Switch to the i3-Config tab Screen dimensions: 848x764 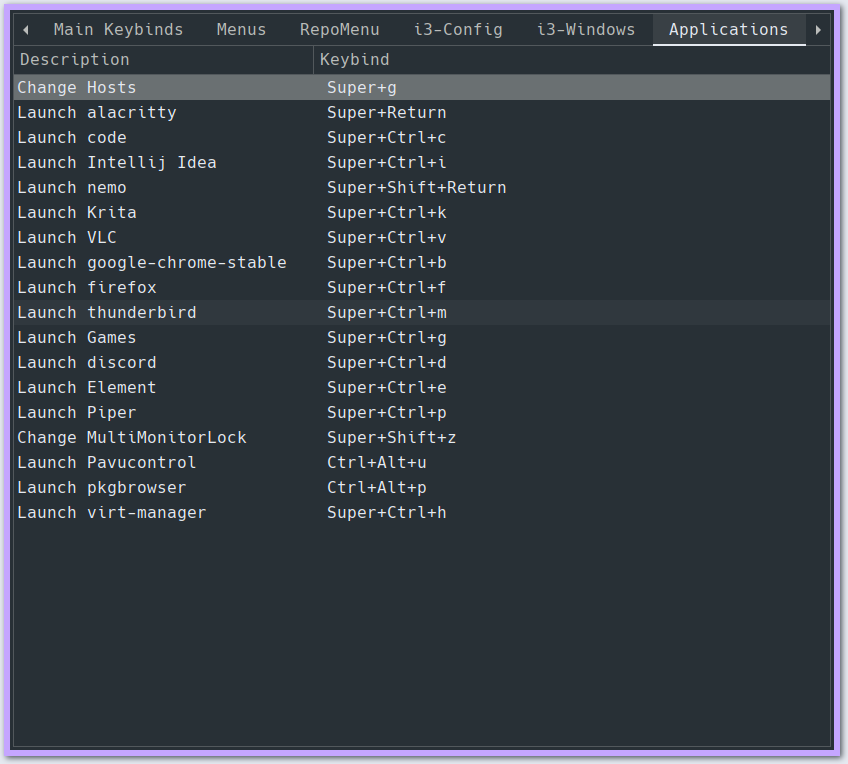coord(458,29)
